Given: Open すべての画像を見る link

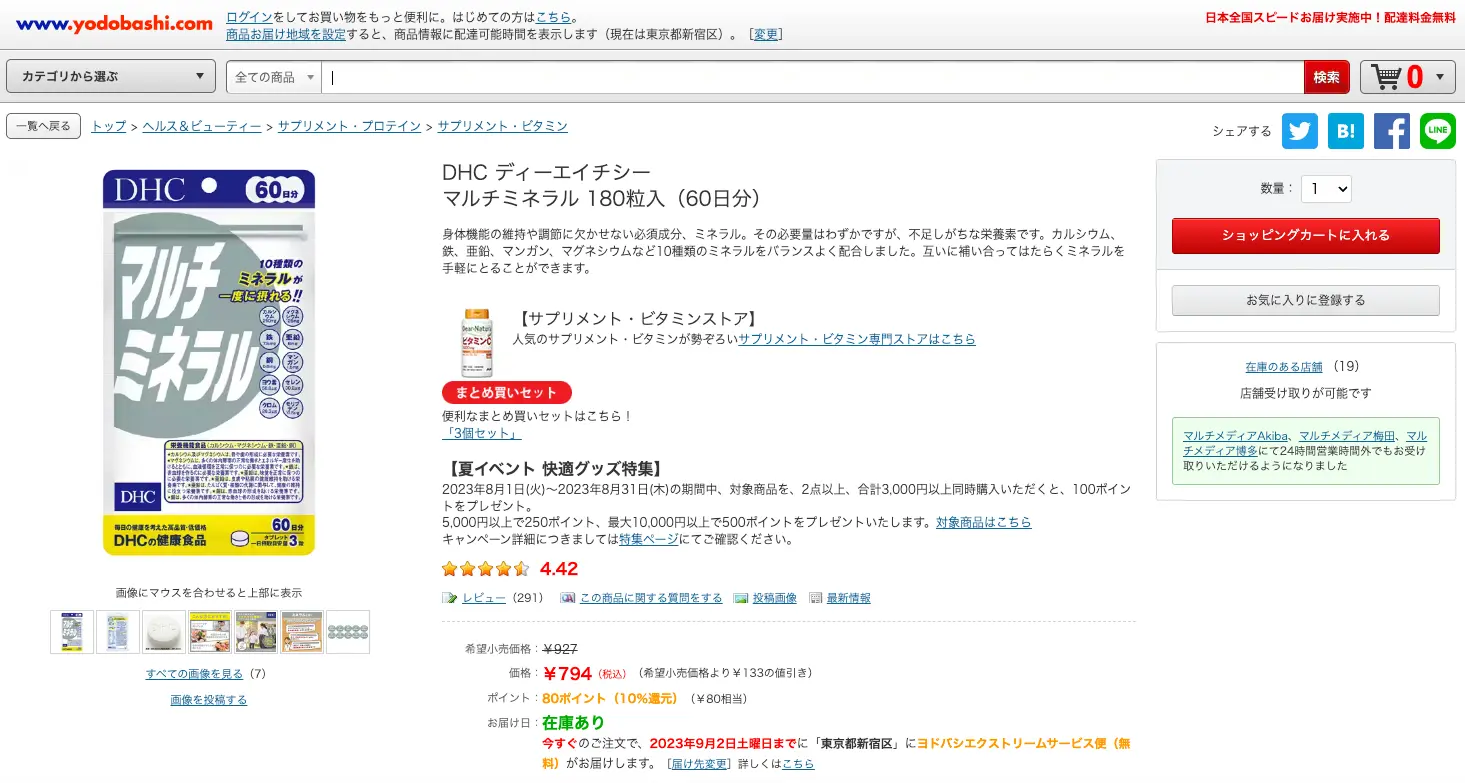Looking at the screenshot, I should [194, 674].
